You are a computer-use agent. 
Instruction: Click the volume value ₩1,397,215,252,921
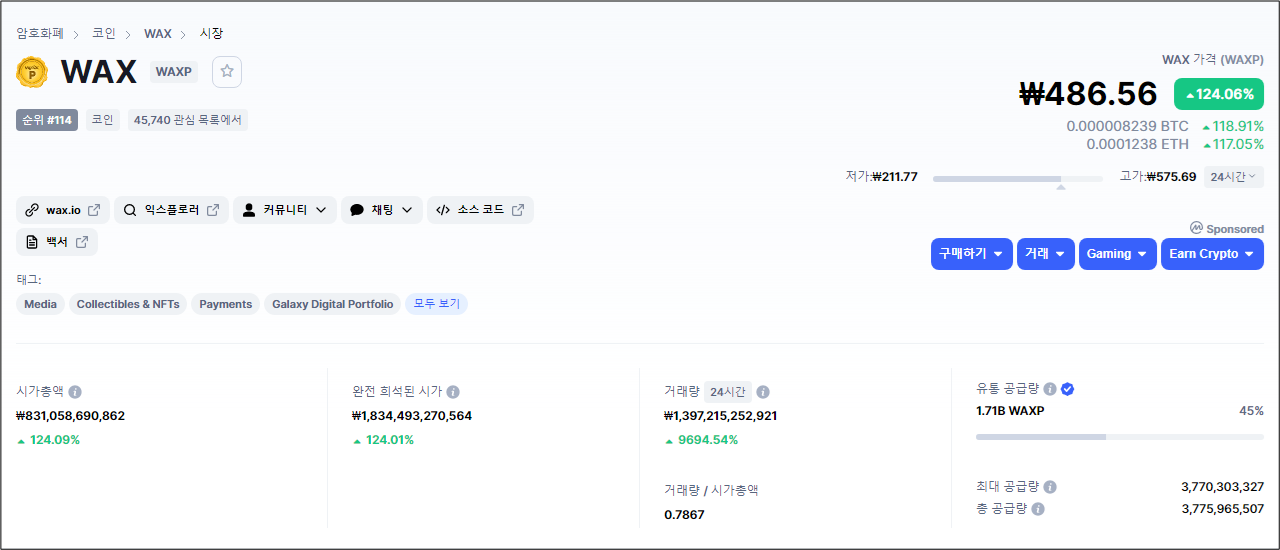(721, 416)
